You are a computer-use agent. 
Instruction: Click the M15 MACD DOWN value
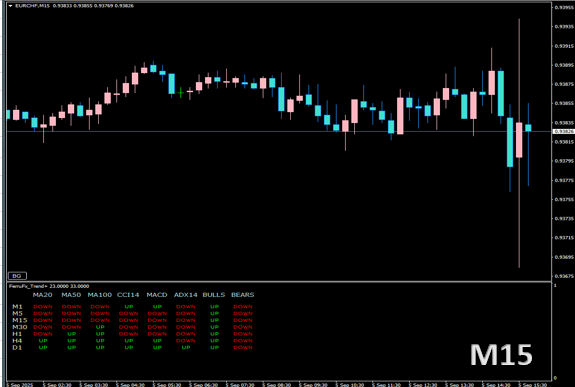tap(157, 320)
